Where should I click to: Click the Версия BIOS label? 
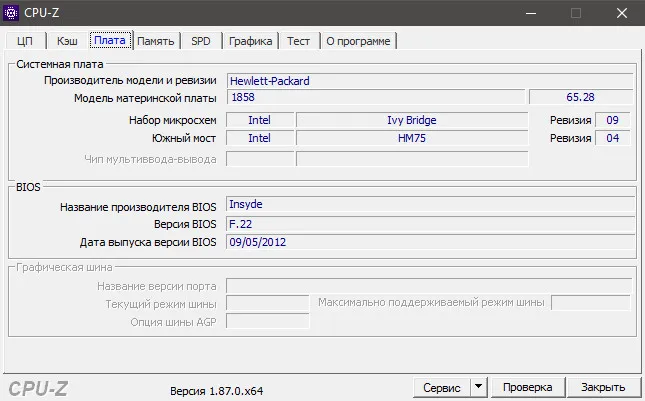pos(185,224)
